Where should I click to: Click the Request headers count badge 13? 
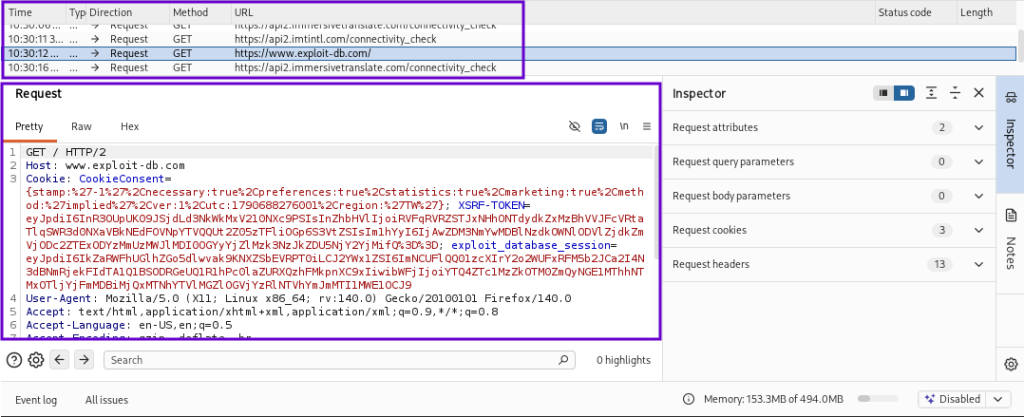(942, 264)
